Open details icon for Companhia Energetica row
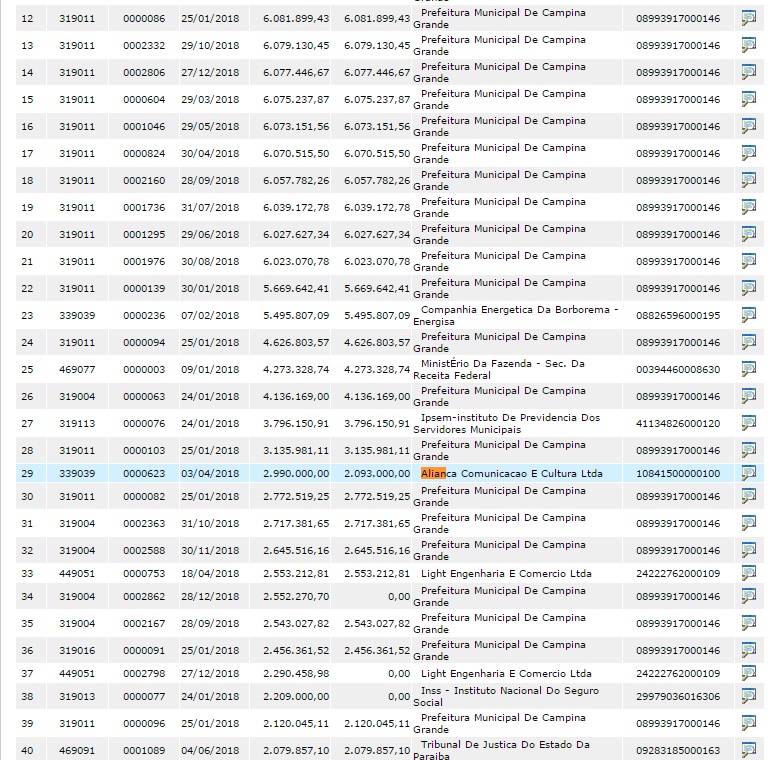The width and height of the screenshot is (778, 760). click(x=749, y=316)
